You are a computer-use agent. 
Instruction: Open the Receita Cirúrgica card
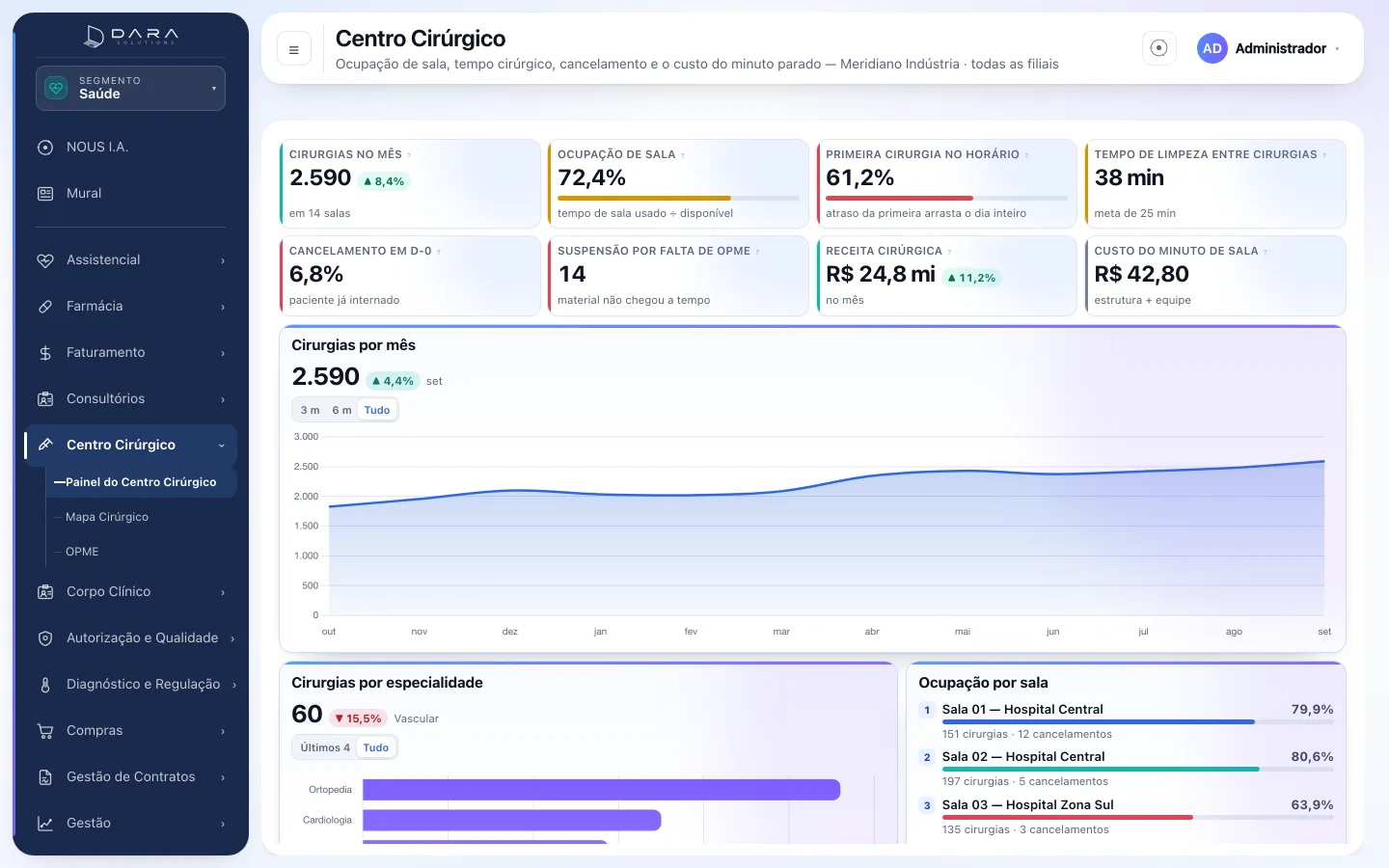[946, 275]
